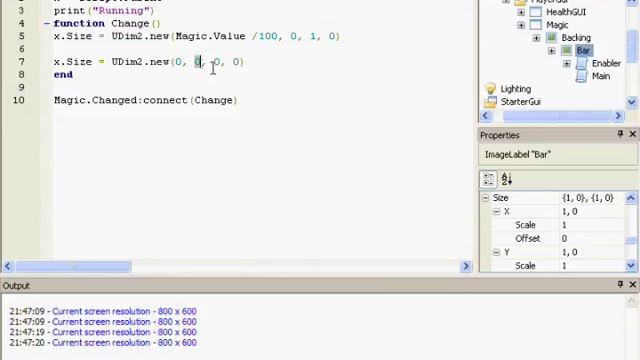The width and height of the screenshot is (640, 360).
Task: Expand the Bar tree node
Action: coord(551,51)
